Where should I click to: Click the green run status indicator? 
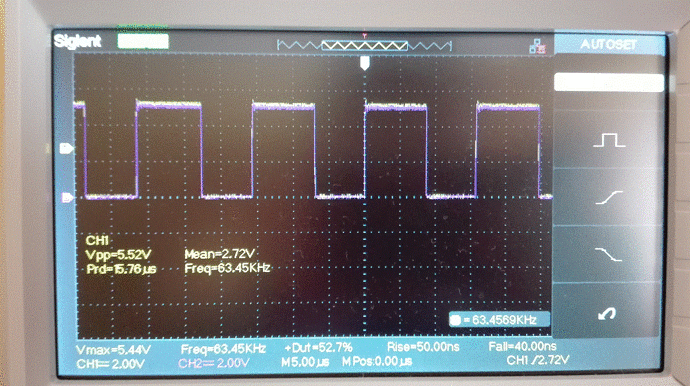(143, 41)
